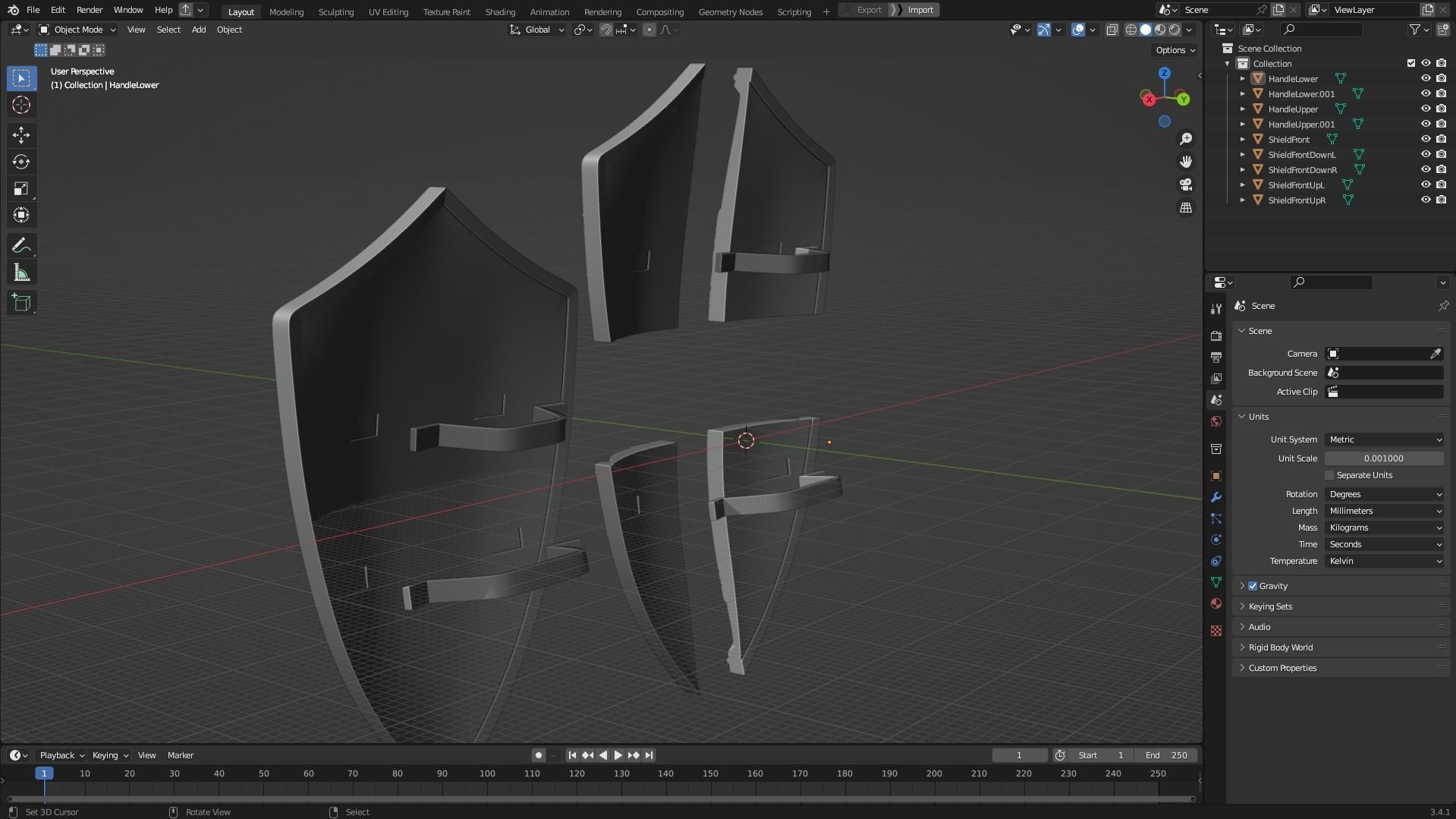
Task: Open the Physics properties tab
Action: click(1216, 540)
